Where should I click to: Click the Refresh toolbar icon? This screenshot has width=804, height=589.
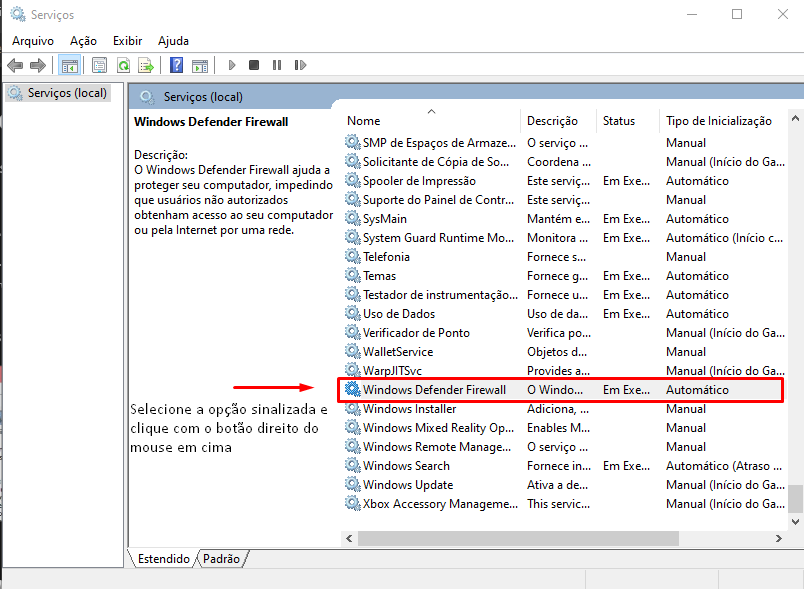point(123,65)
